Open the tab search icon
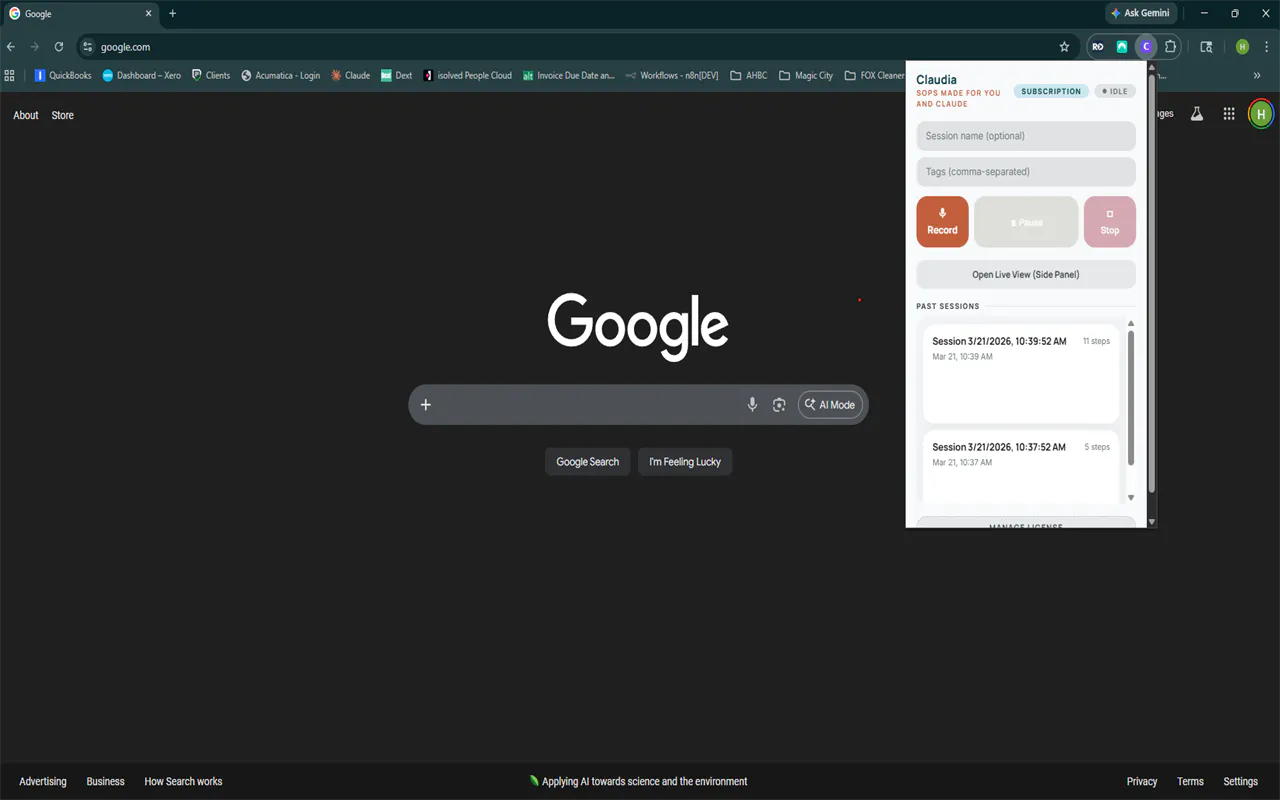 [1206, 47]
